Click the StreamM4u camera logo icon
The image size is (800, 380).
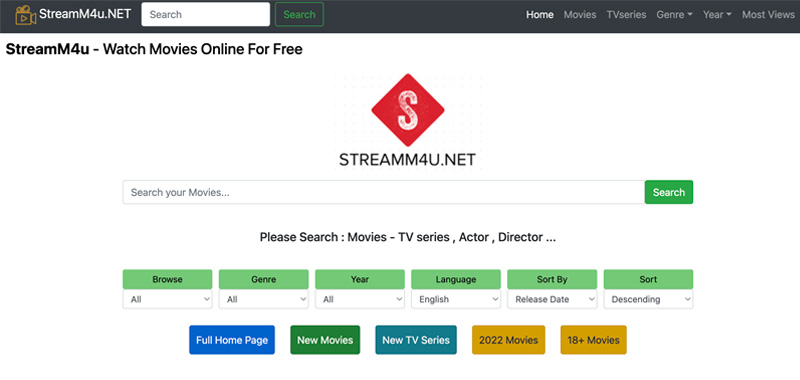tap(26, 15)
